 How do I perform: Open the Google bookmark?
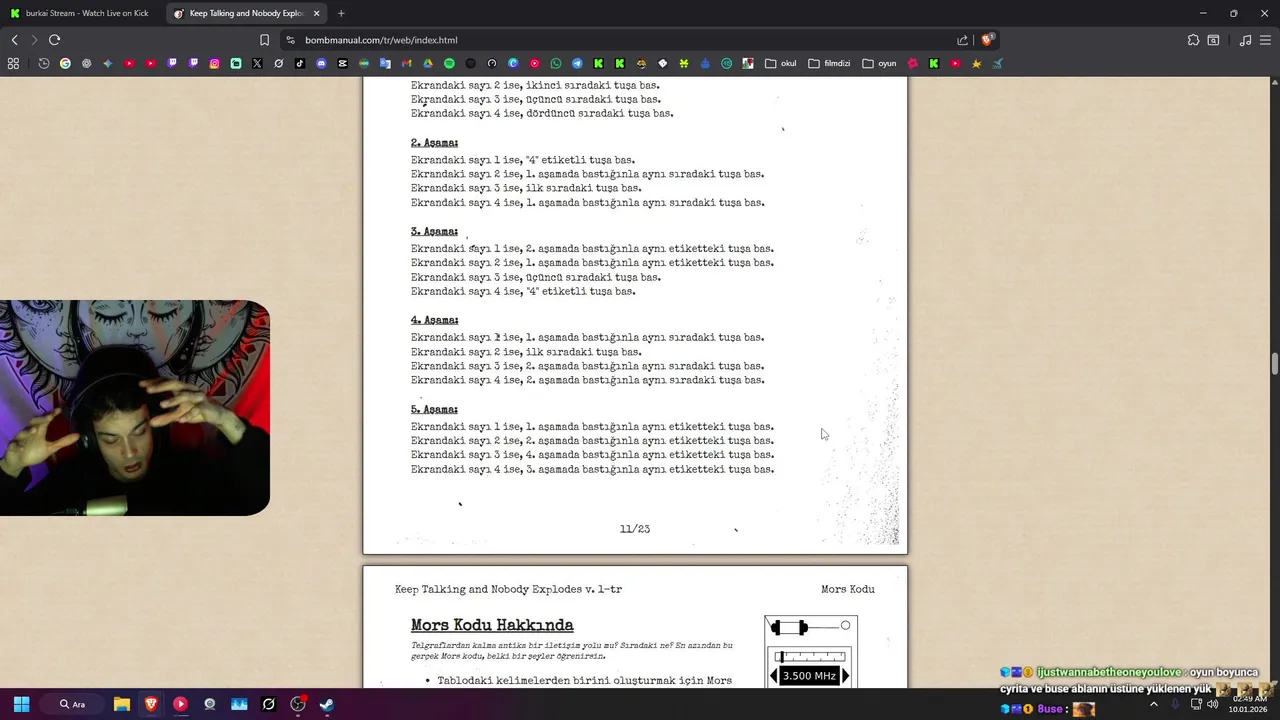tap(65, 63)
